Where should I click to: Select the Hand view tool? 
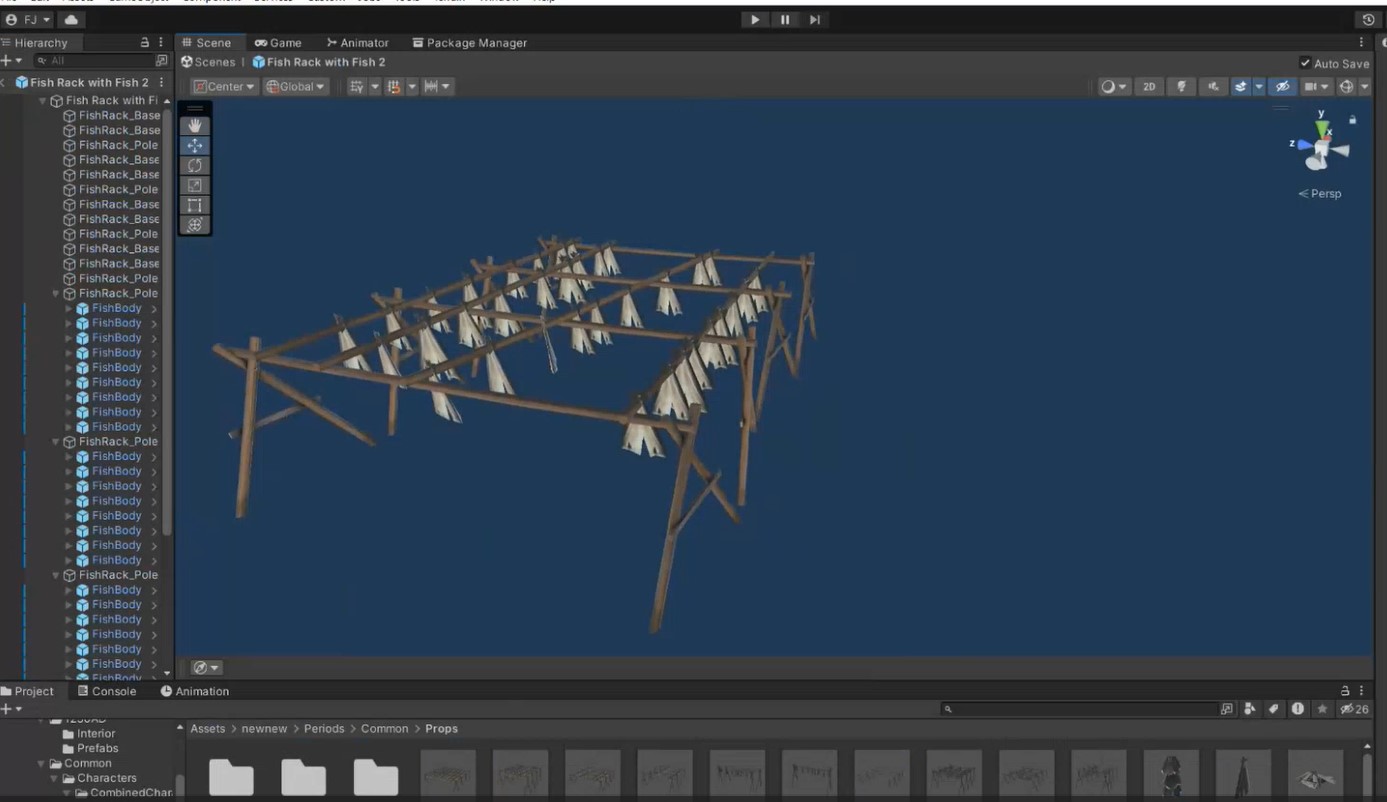pos(195,126)
